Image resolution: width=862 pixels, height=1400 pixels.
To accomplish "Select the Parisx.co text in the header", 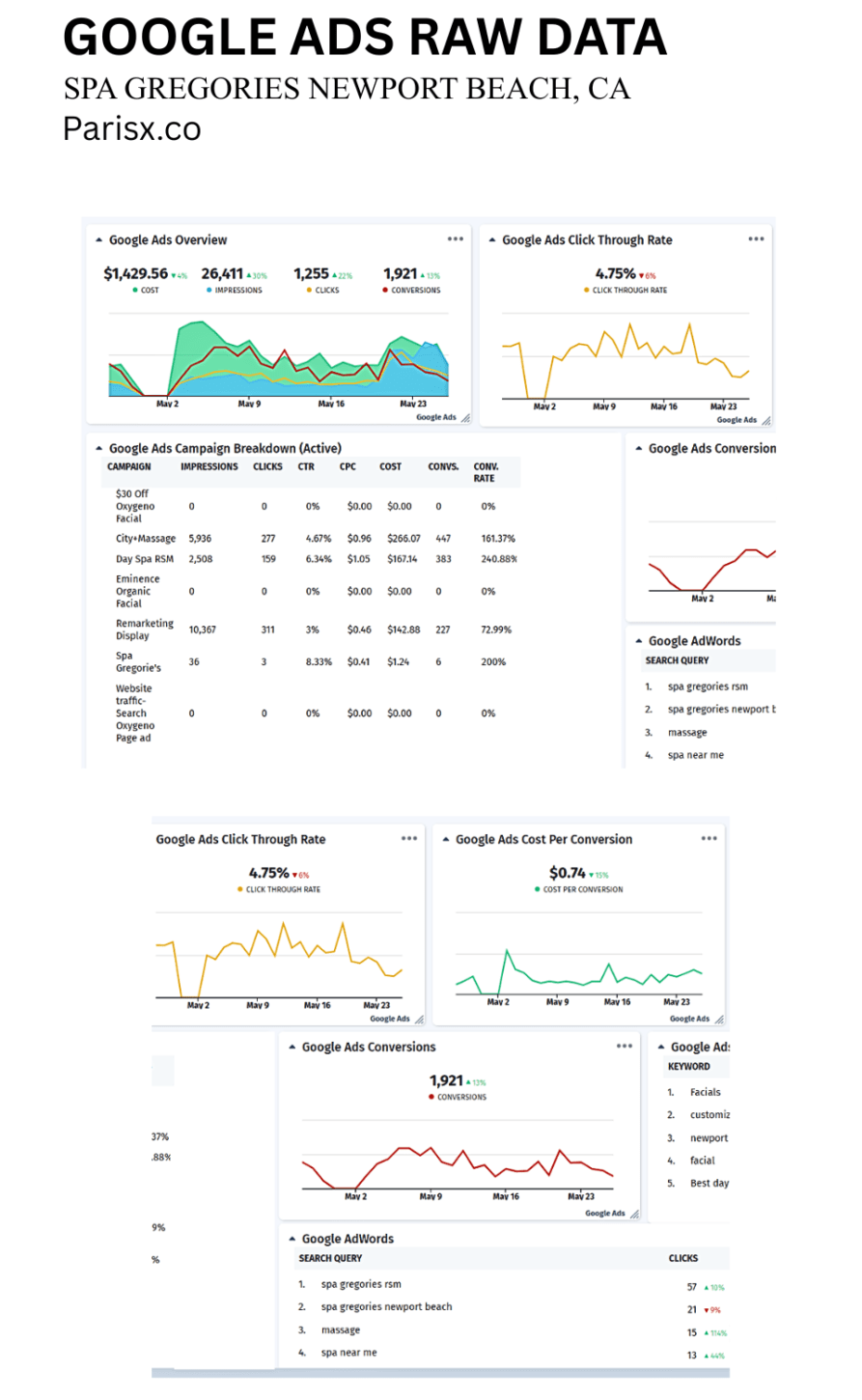I will click(132, 128).
